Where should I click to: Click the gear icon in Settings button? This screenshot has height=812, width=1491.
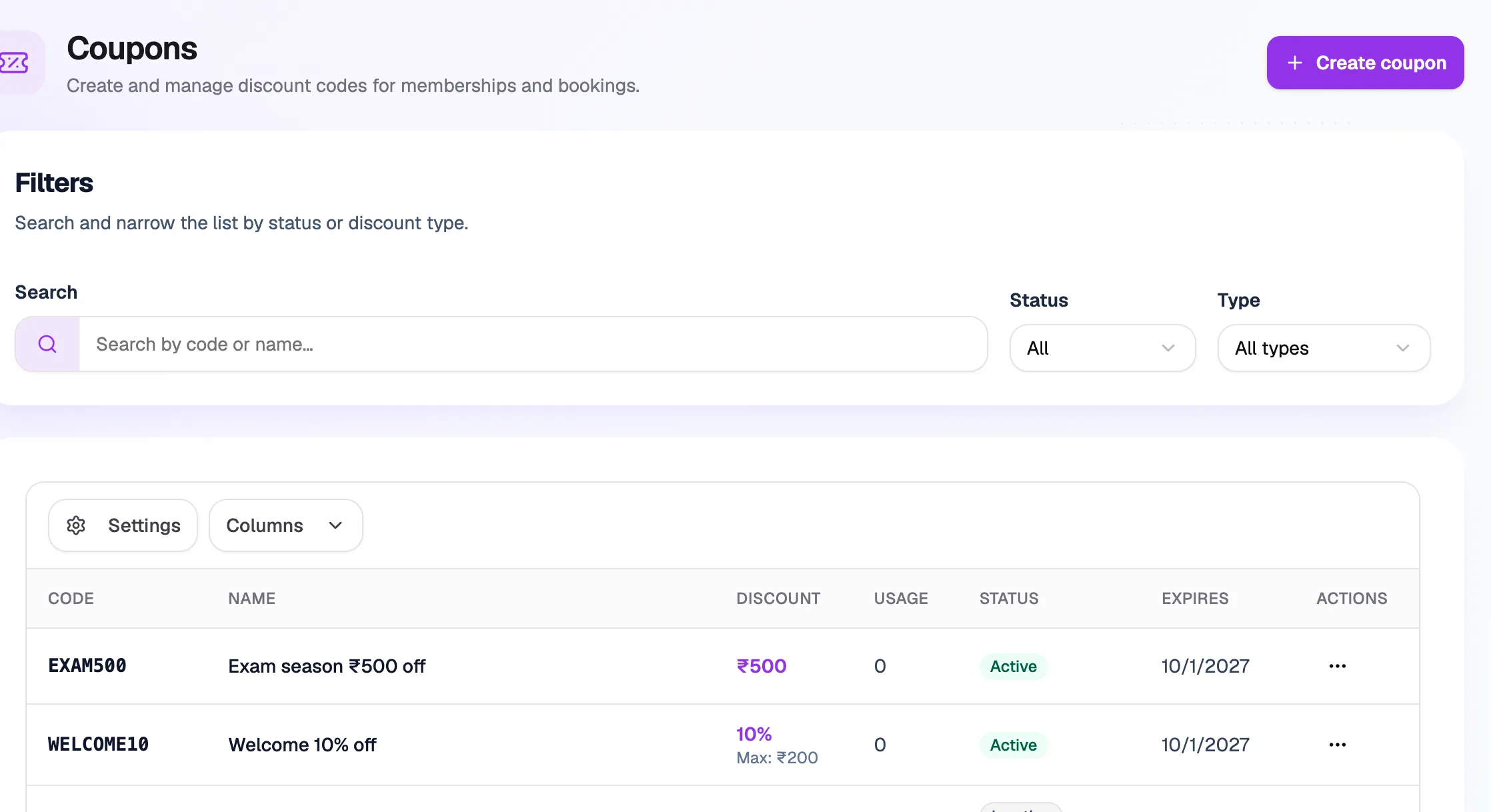(x=76, y=525)
